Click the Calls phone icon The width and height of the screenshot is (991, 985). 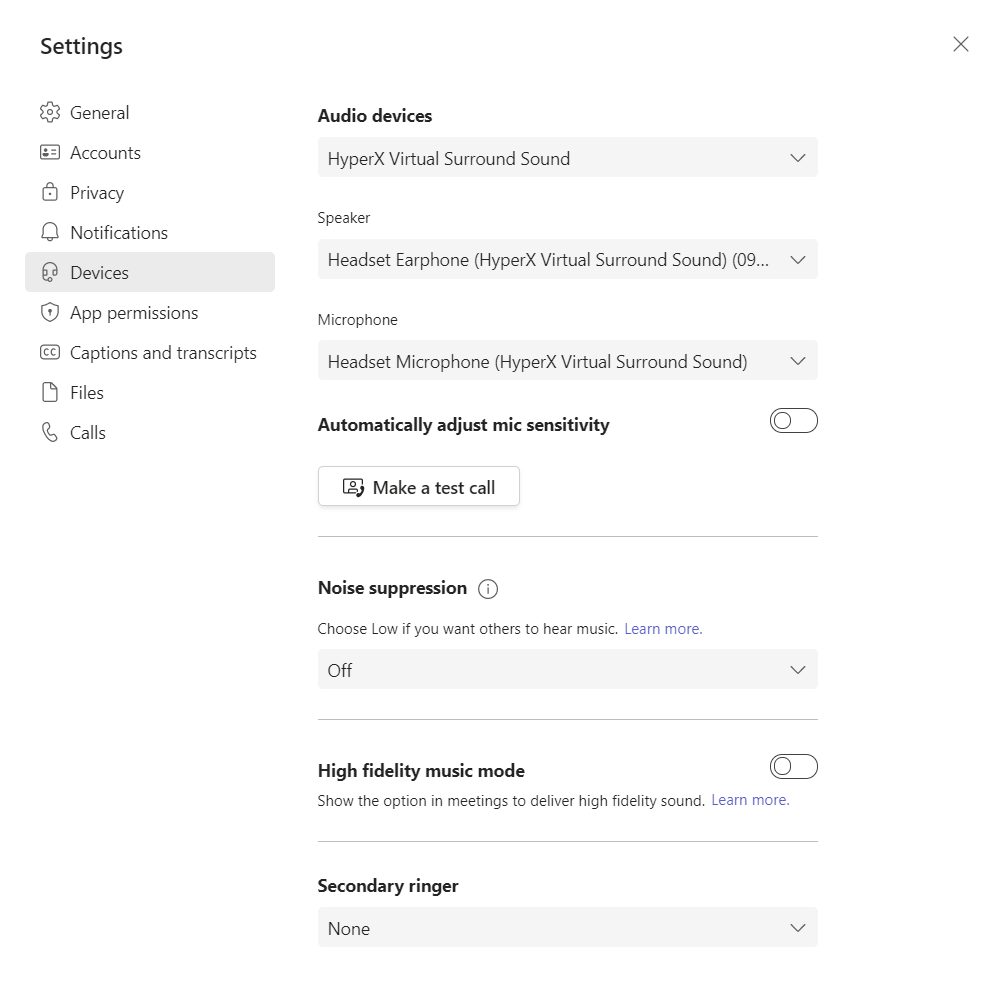[x=50, y=433]
